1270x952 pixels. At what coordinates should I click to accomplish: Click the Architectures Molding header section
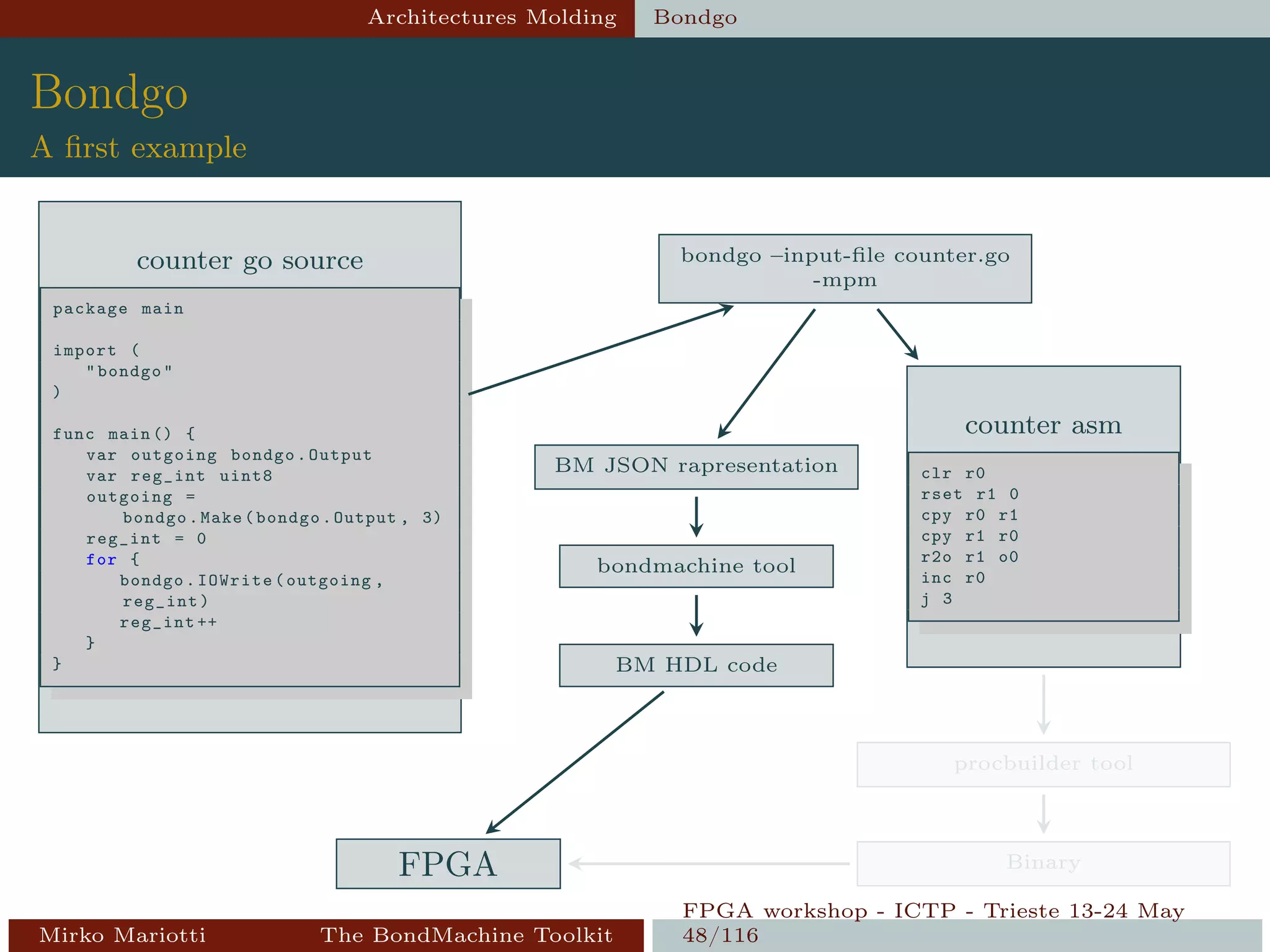coord(492,17)
